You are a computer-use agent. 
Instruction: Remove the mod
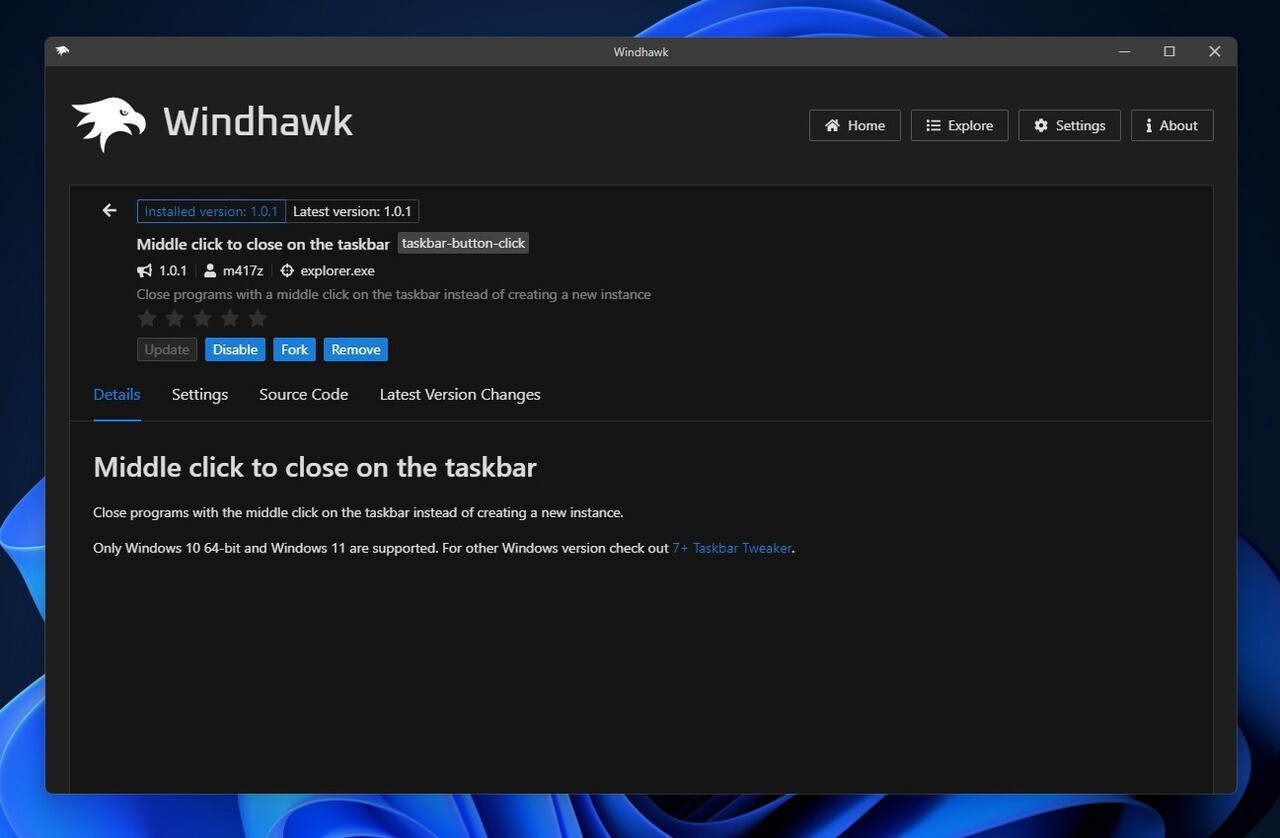coord(356,349)
